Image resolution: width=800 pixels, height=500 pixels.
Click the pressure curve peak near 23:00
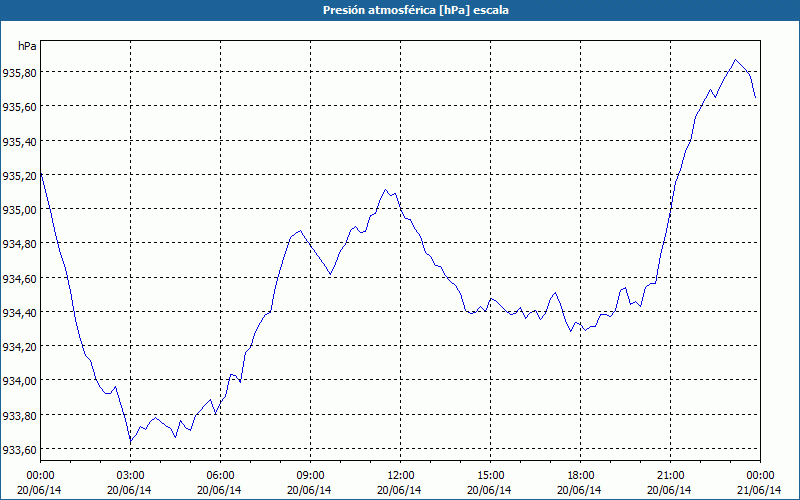(x=735, y=60)
